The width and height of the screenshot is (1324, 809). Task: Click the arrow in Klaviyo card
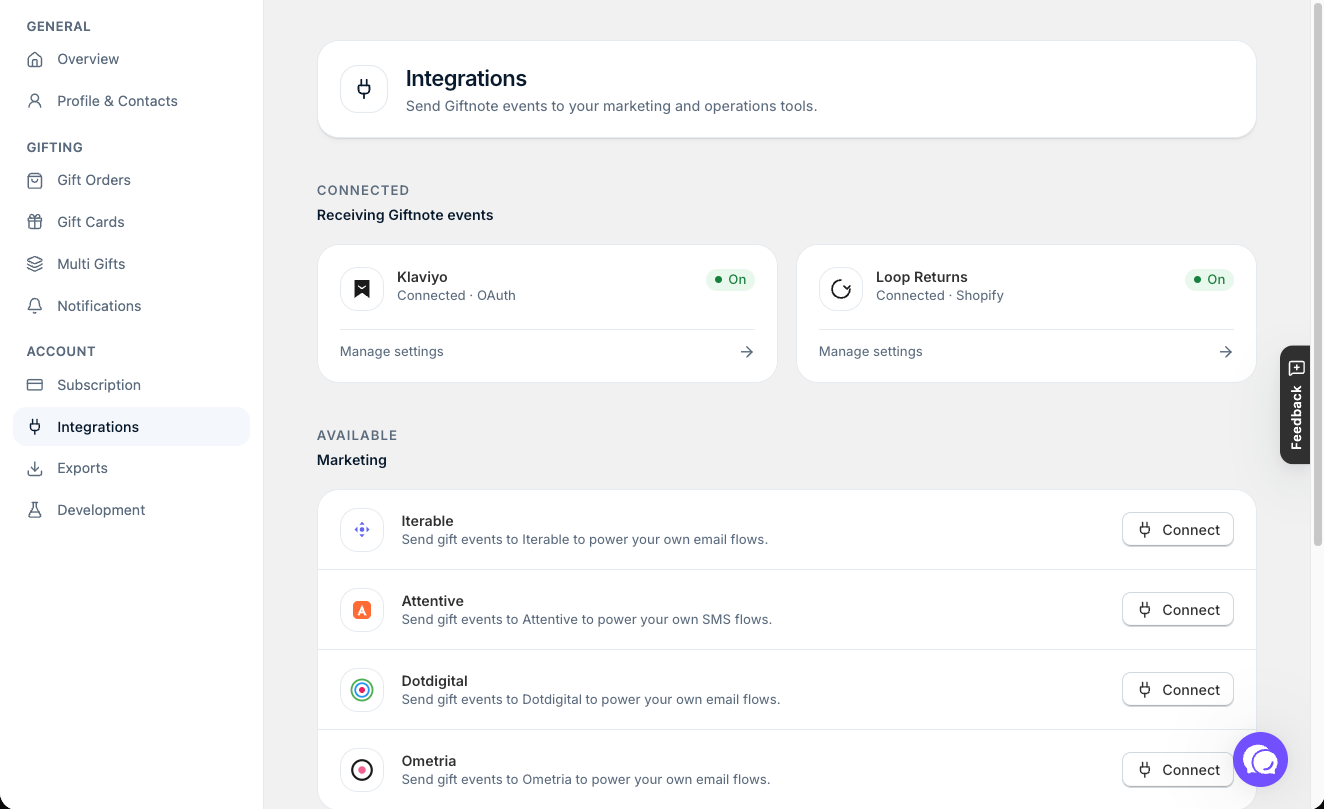pos(747,352)
